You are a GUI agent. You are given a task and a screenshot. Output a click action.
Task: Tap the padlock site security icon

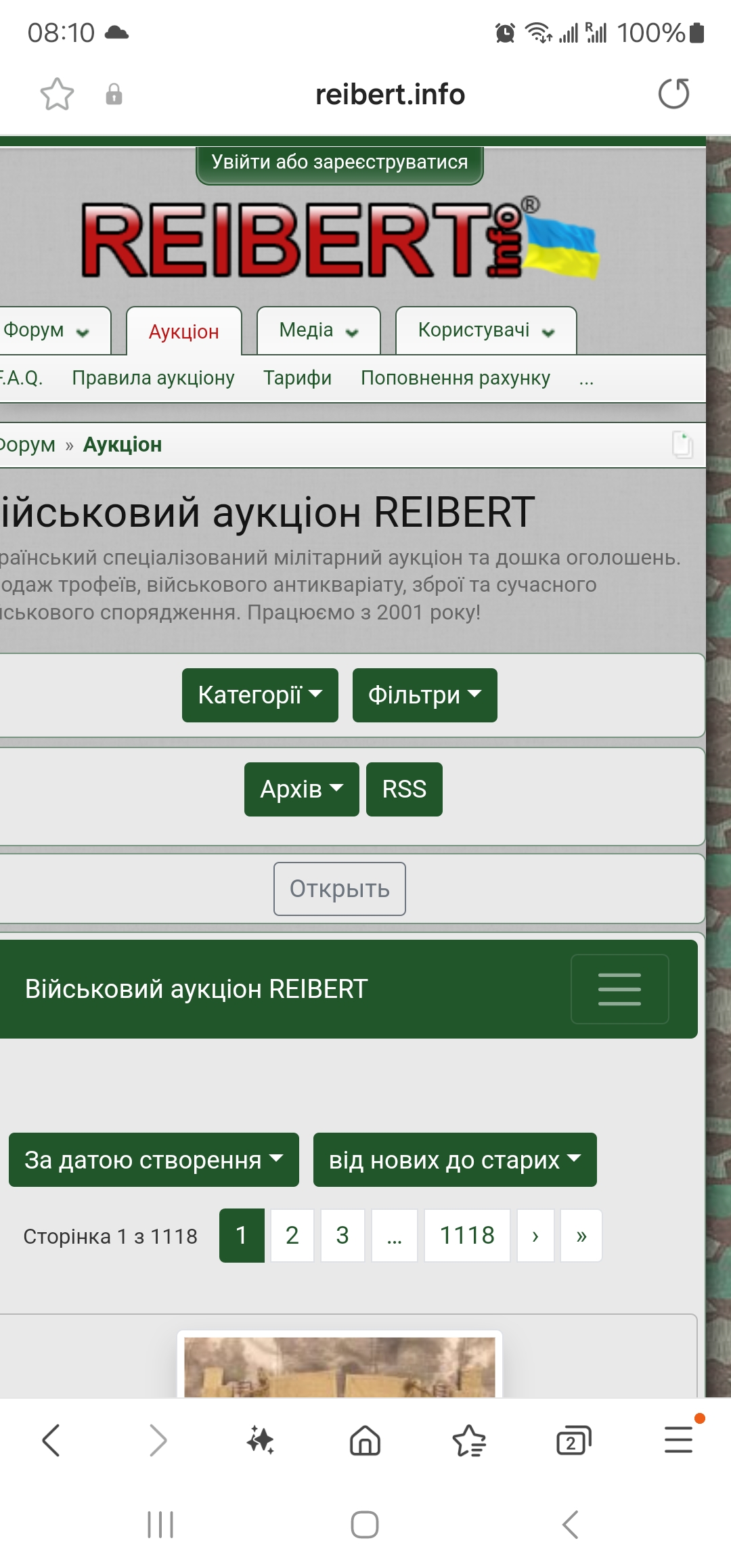pos(114,94)
